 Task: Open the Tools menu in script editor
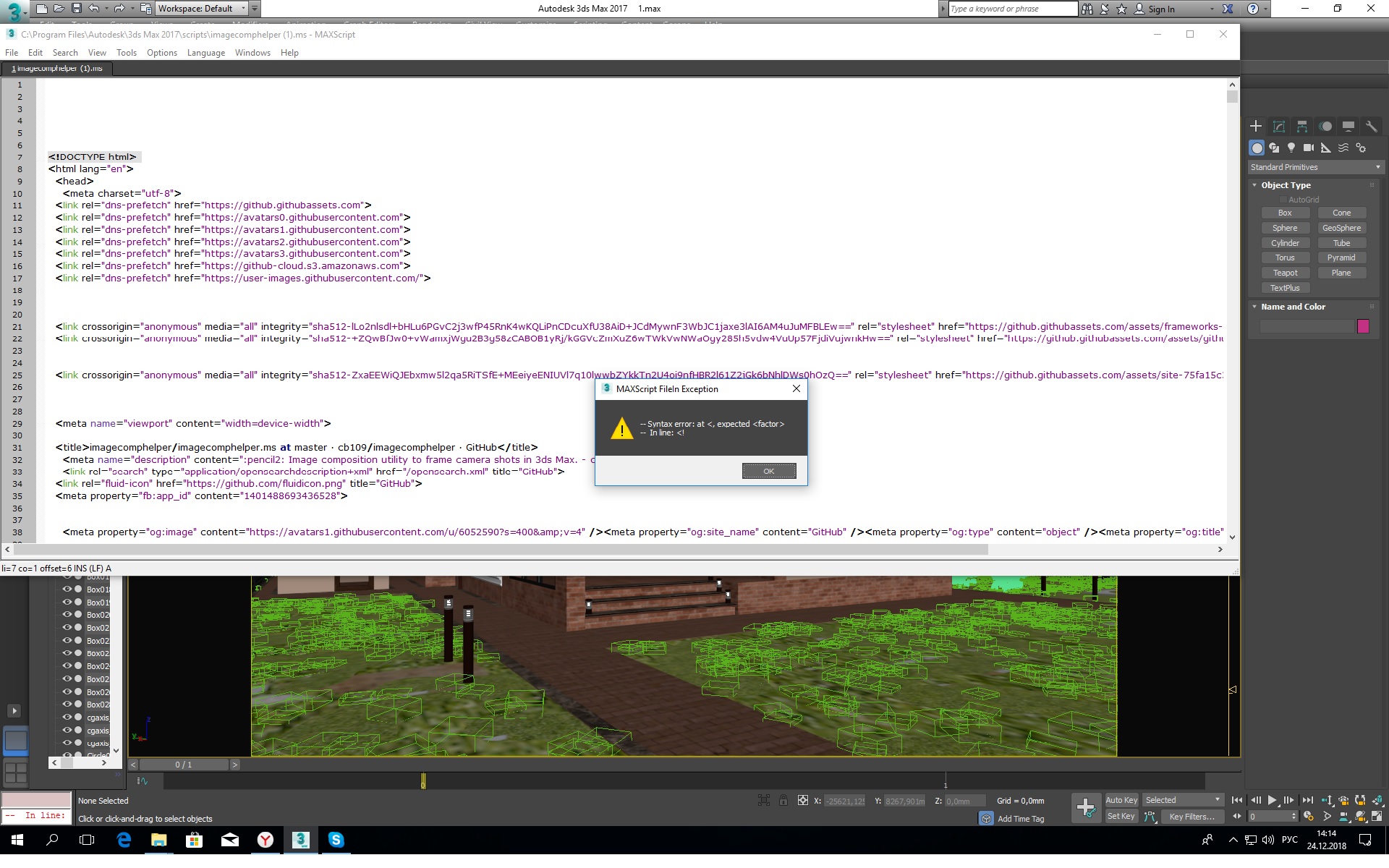126,54
